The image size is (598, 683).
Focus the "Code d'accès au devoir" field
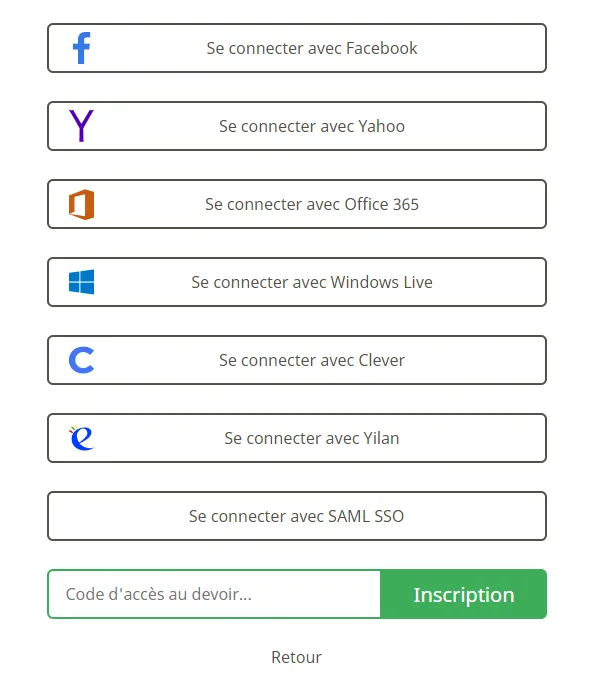click(214, 594)
